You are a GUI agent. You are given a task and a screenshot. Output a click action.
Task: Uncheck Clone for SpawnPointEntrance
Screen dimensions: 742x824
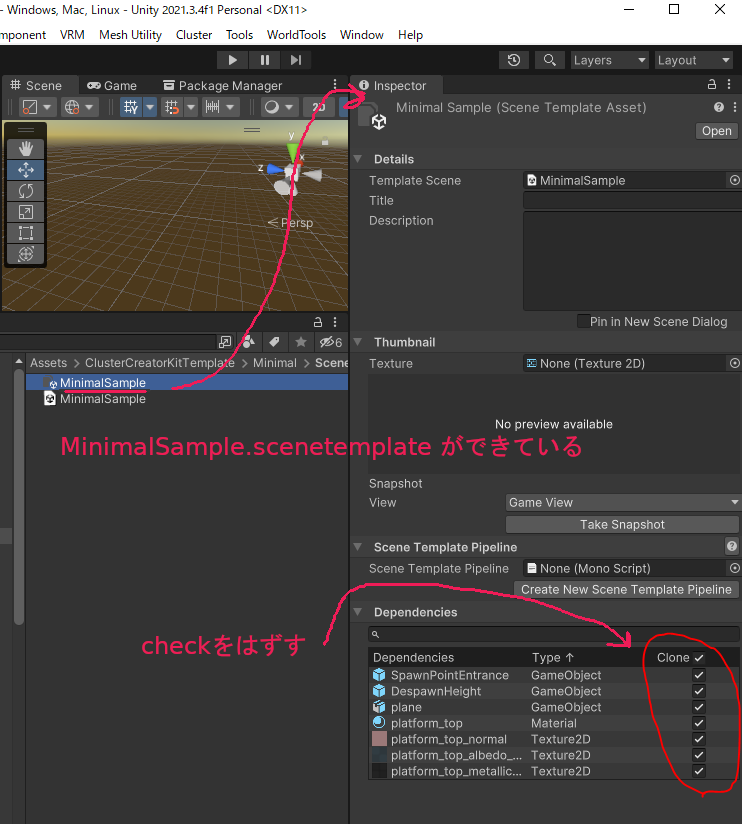(699, 675)
